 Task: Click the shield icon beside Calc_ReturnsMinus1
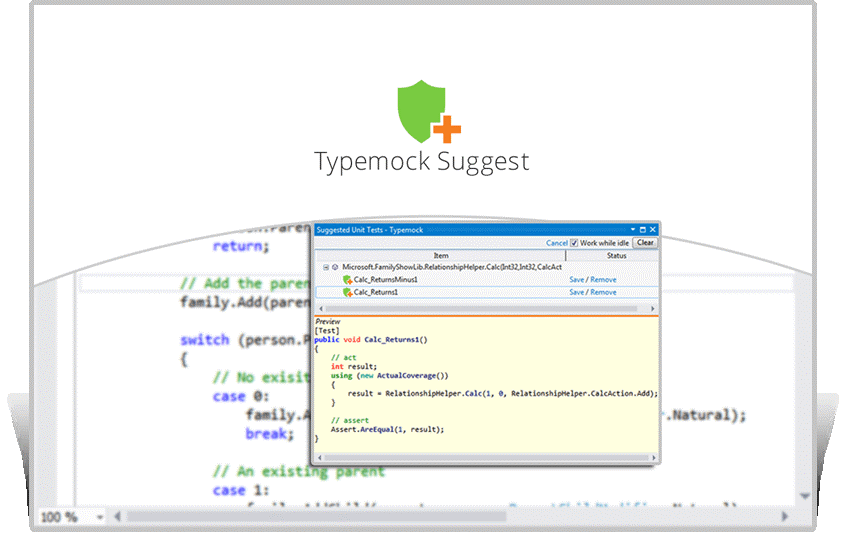348,280
